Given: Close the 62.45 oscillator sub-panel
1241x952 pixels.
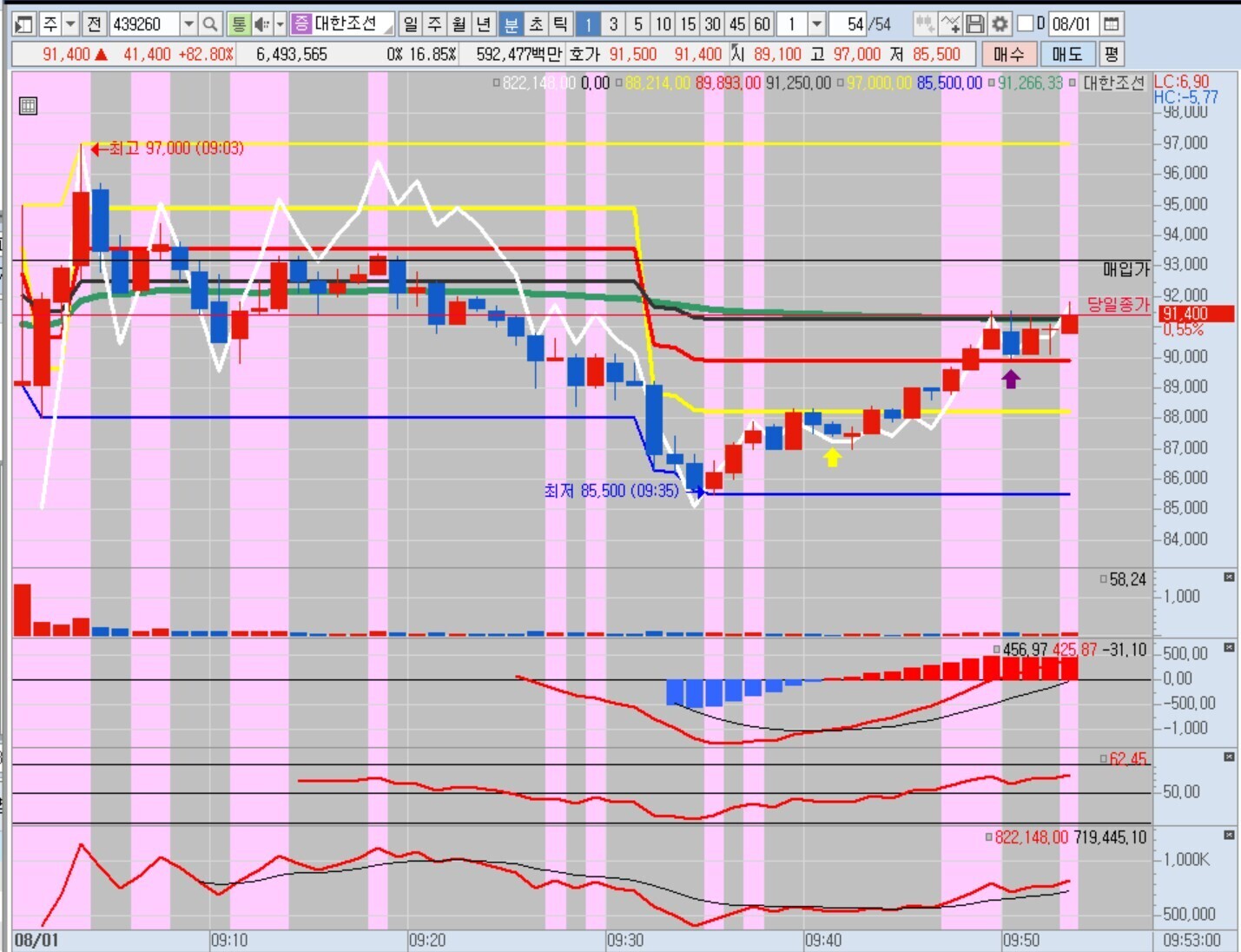Looking at the screenshot, I should tap(1229, 757).
